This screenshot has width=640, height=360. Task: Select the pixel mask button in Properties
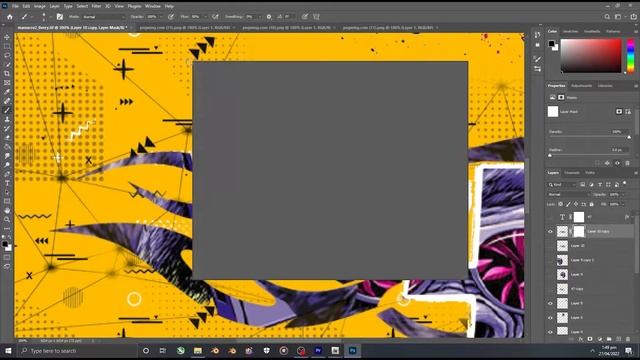619,111
